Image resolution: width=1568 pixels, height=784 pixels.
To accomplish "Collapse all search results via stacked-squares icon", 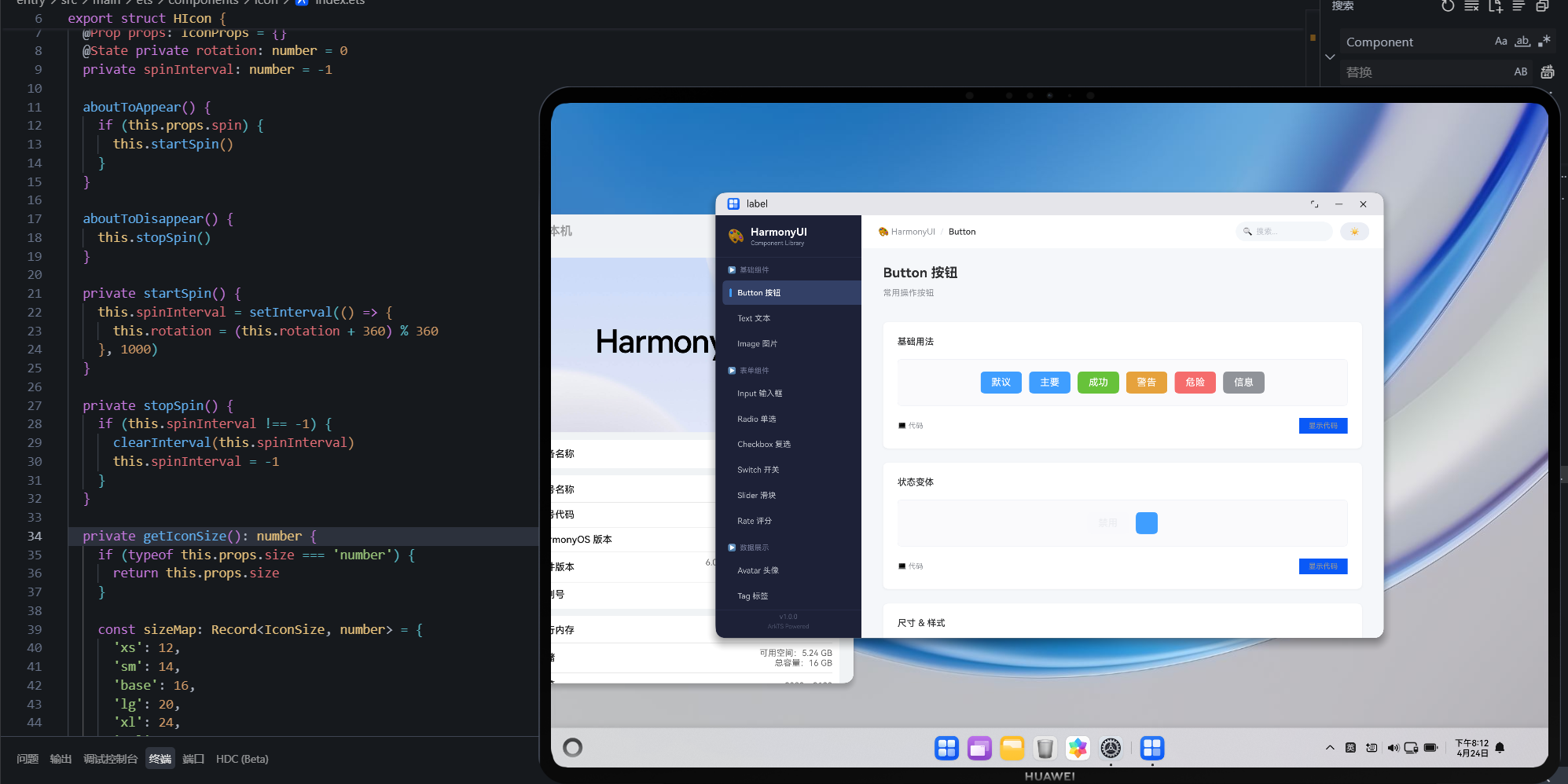I will [x=1542, y=5].
